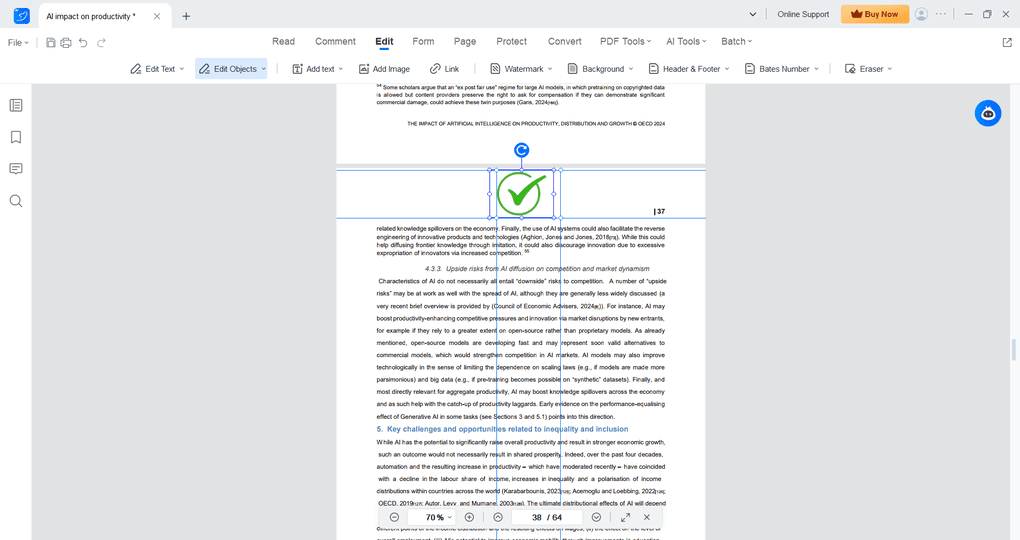Expand the Edit Text dropdown arrow
This screenshot has width=1020, height=540.
pos(182,69)
